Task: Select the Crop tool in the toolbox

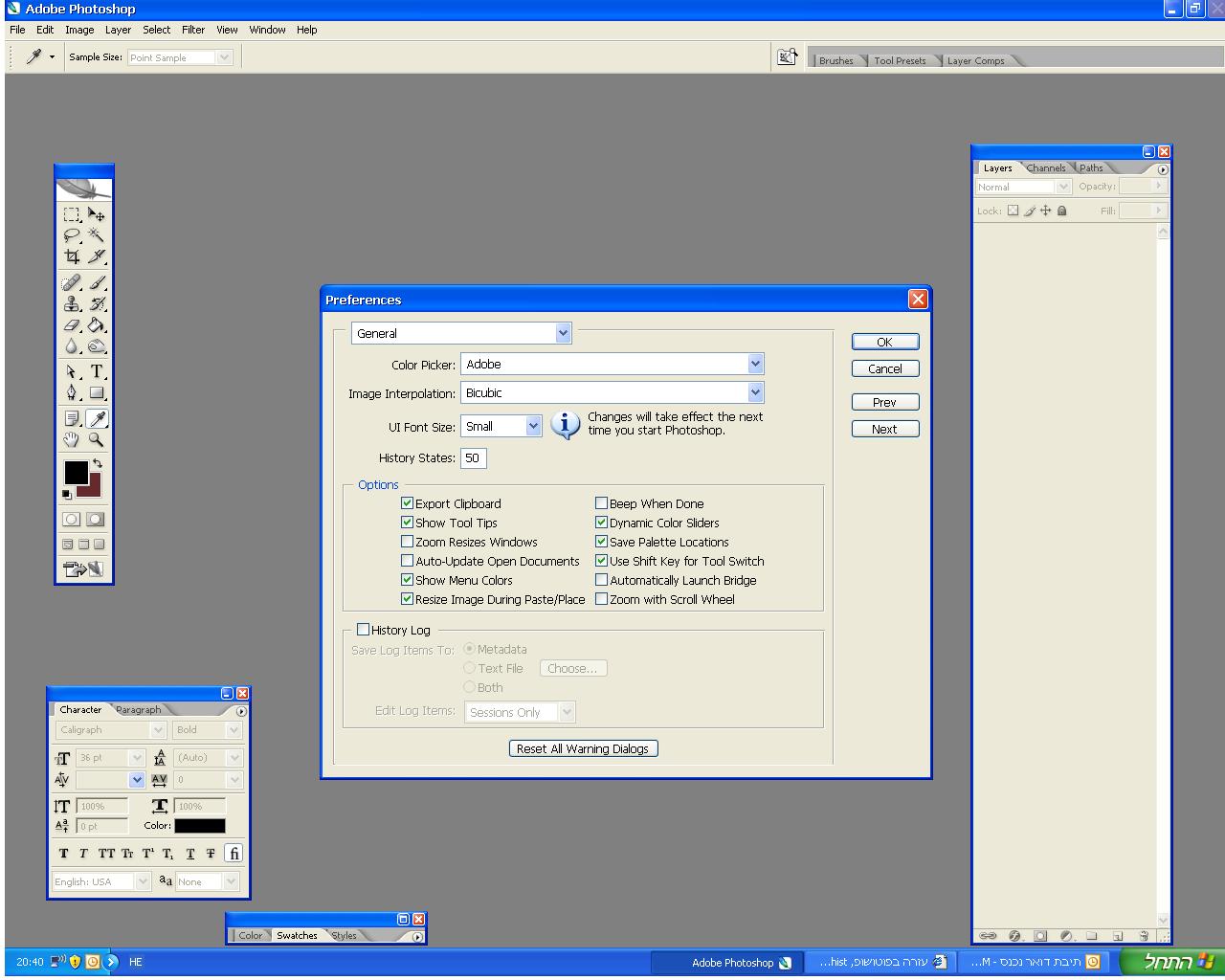Action: (72, 256)
